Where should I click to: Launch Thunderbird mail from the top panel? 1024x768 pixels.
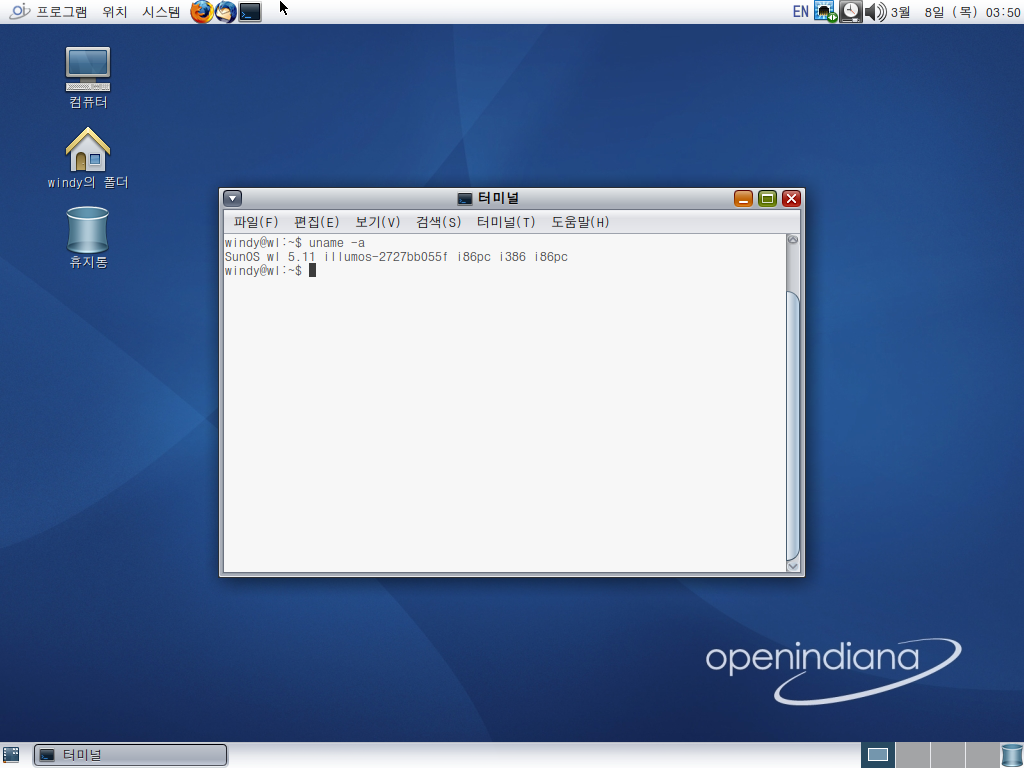tap(226, 12)
